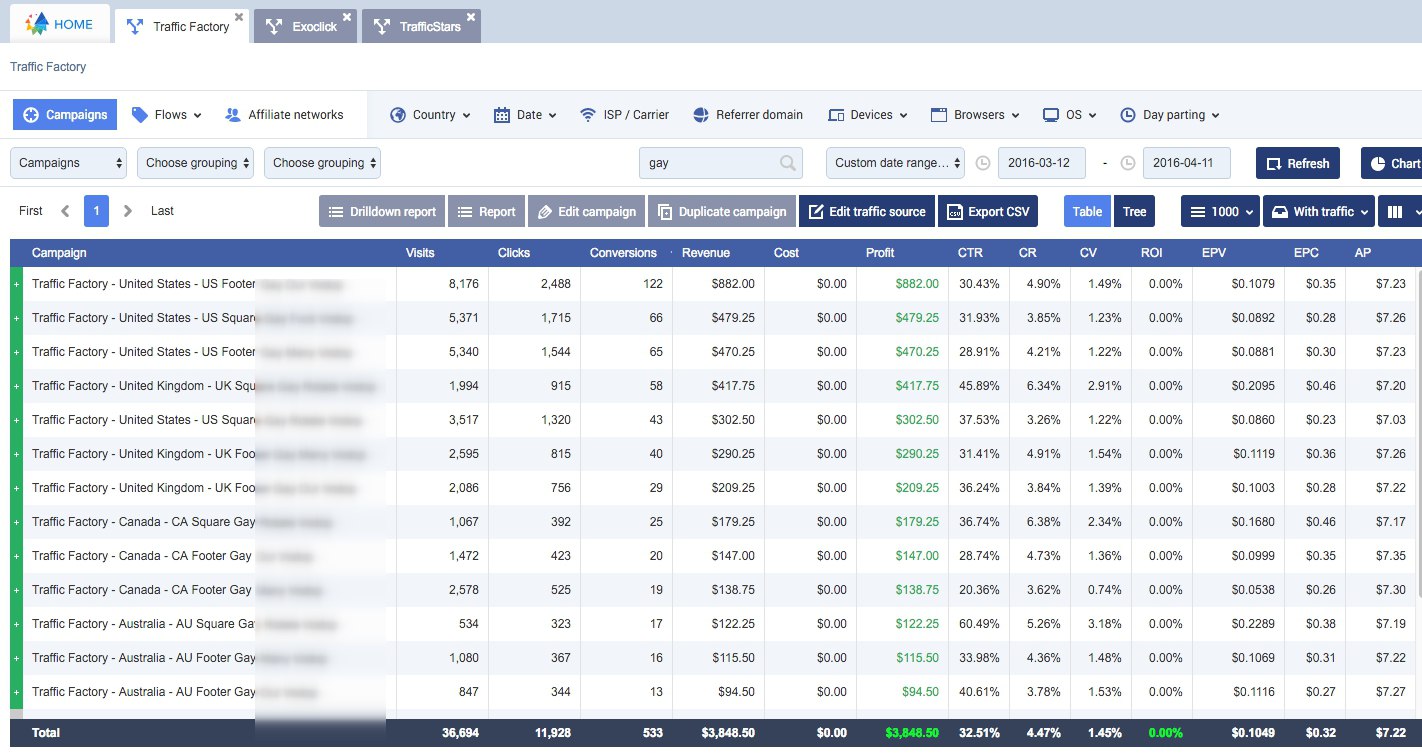Sort by the Visits column header
This screenshot has height=755, width=1422.
coord(420,253)
